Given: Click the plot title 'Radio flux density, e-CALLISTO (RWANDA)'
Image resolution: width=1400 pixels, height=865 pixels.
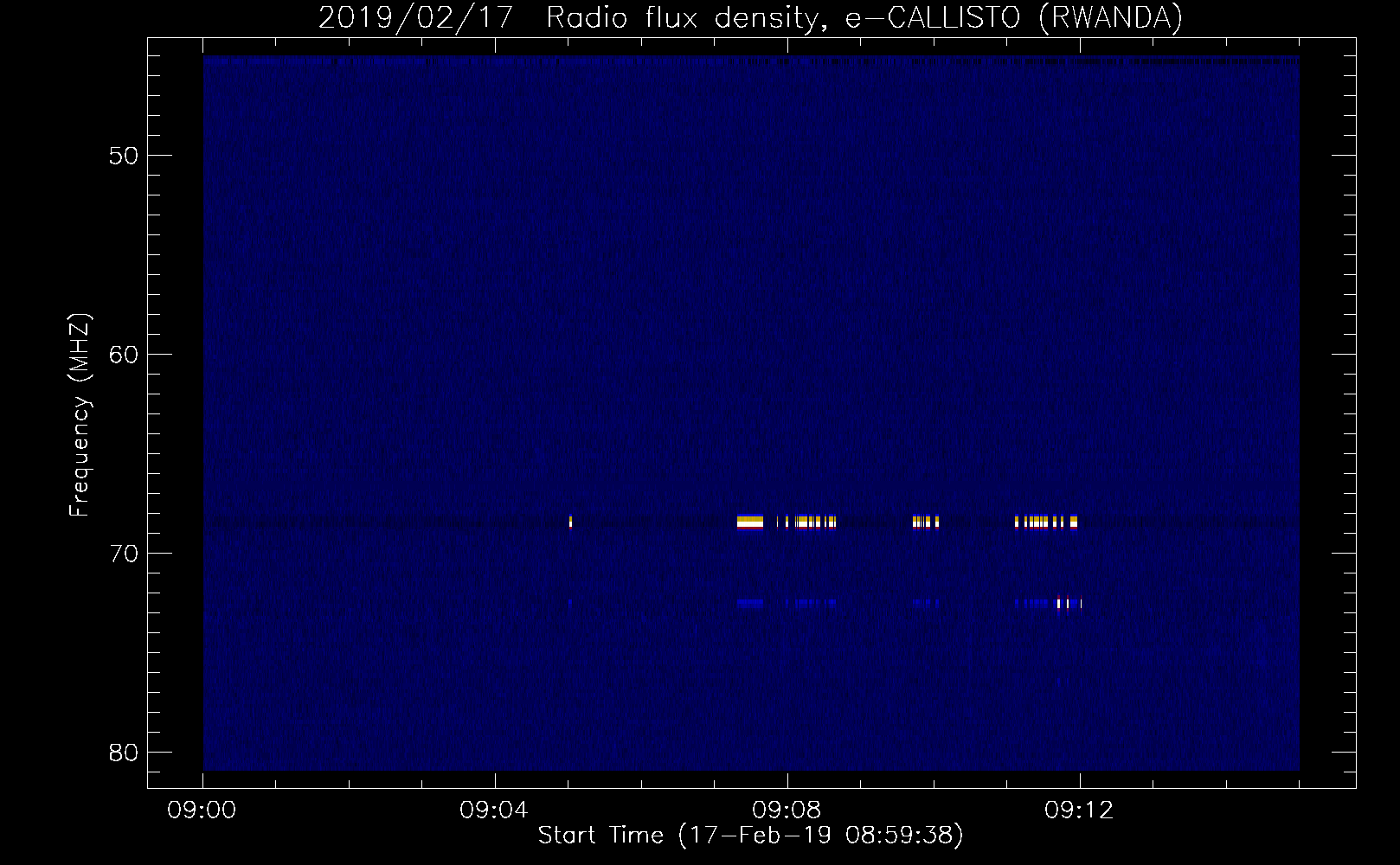Looking at the screenshot, I should point(864,17).
